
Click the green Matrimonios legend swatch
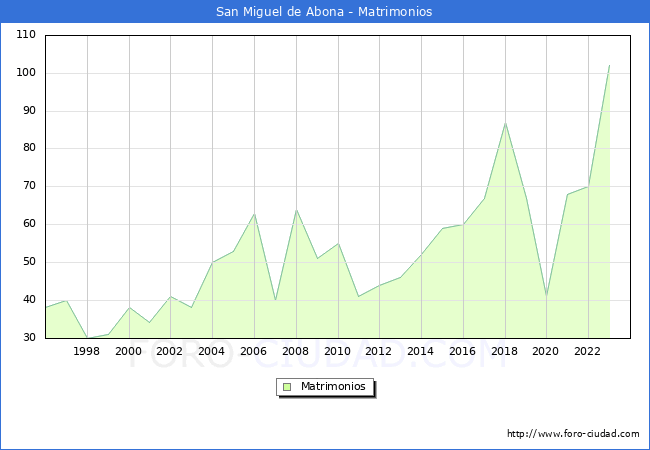[x=287, y=387]
